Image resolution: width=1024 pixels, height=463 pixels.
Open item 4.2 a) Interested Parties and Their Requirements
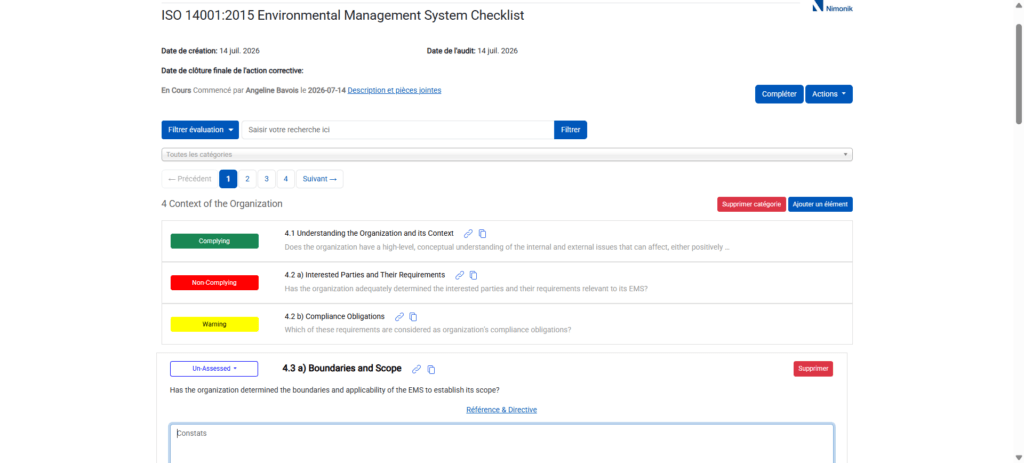[364, 275]
